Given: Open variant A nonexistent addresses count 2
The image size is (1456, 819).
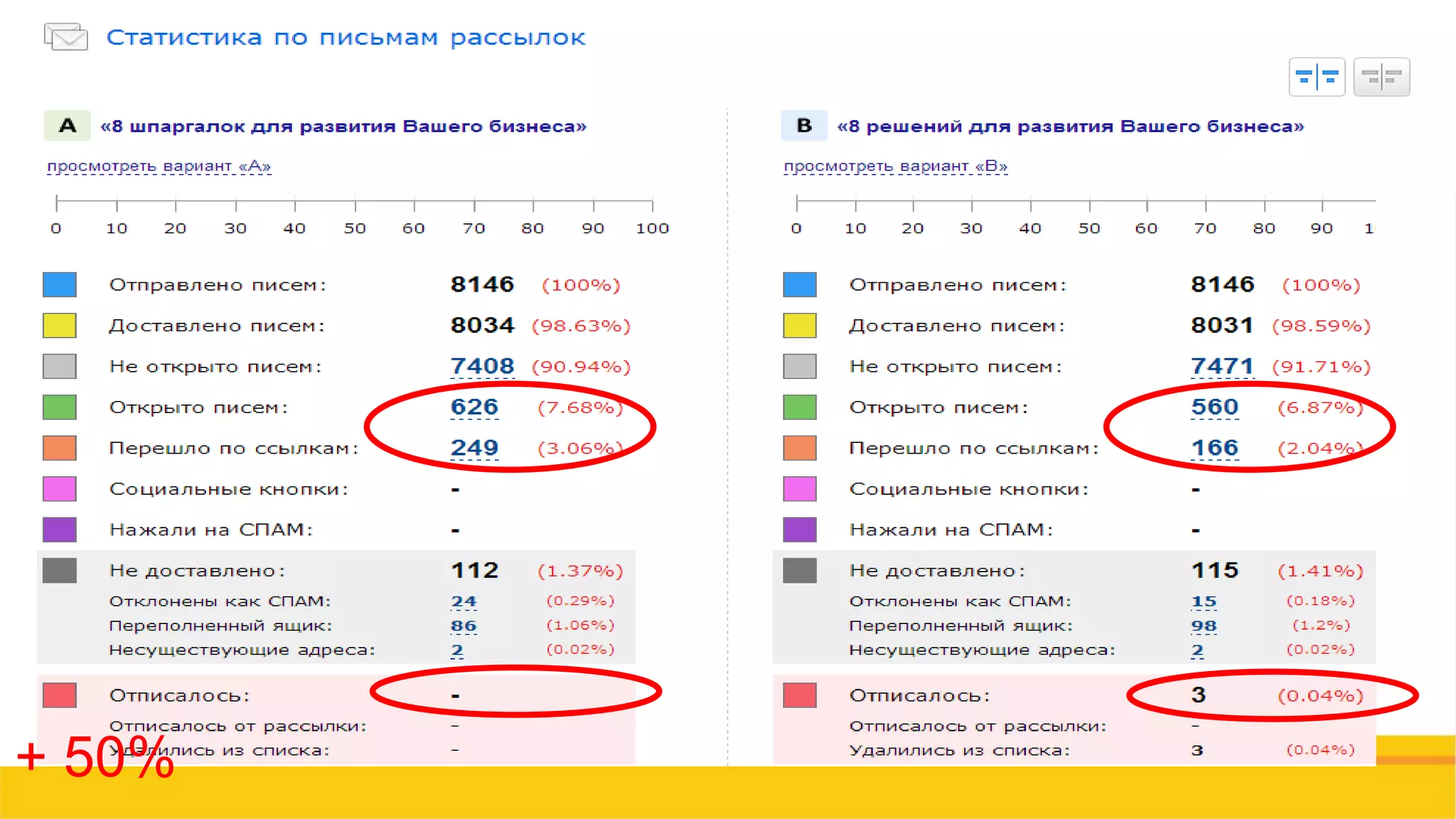Looking at the screenshot, I should click(457, 650).
